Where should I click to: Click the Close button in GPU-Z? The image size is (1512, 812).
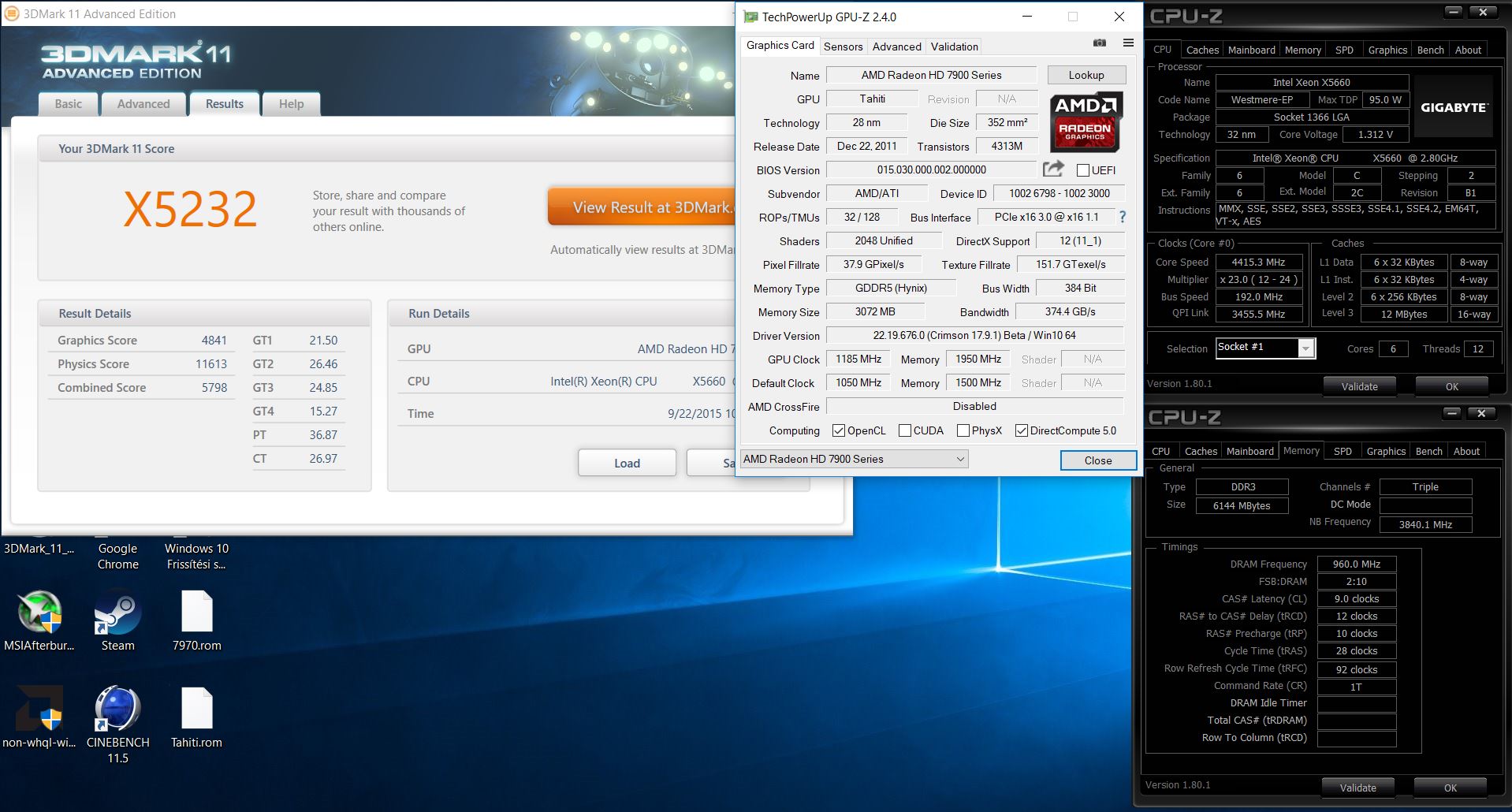click(x=1098, y=460)
